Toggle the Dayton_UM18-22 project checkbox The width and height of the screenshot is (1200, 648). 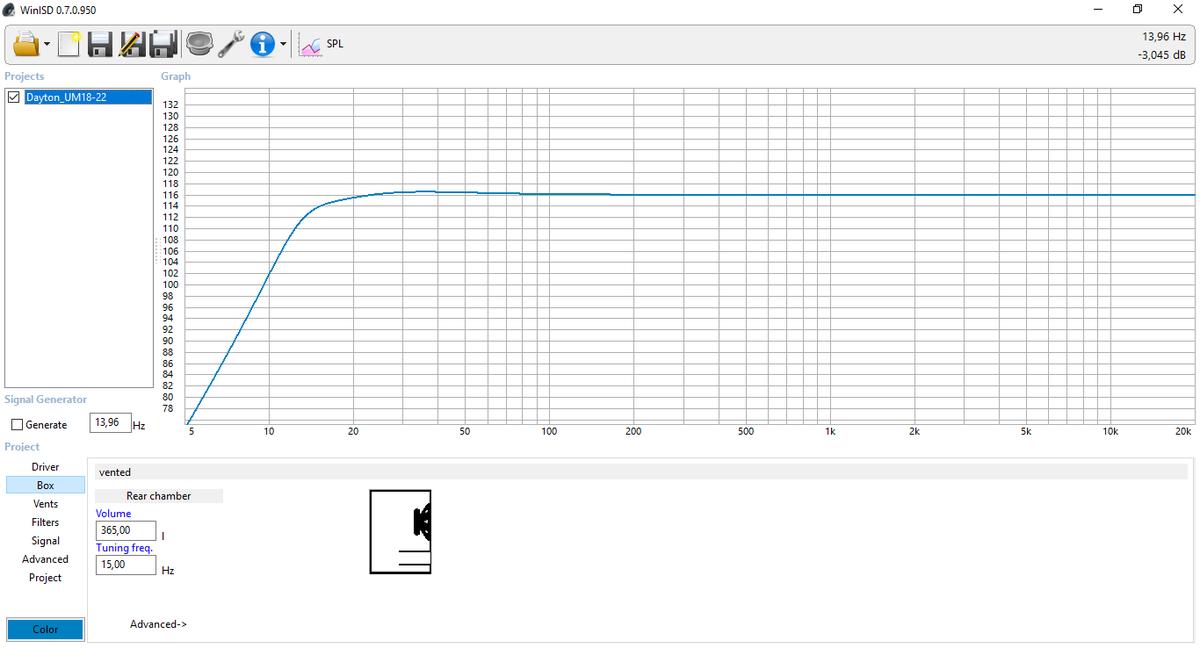[14, 97]
